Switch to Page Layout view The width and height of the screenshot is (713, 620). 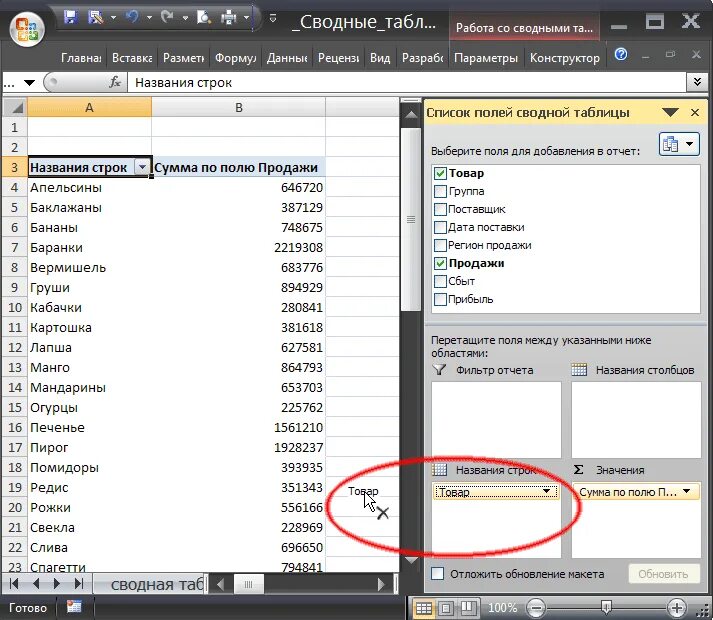(x=446, y=608)
